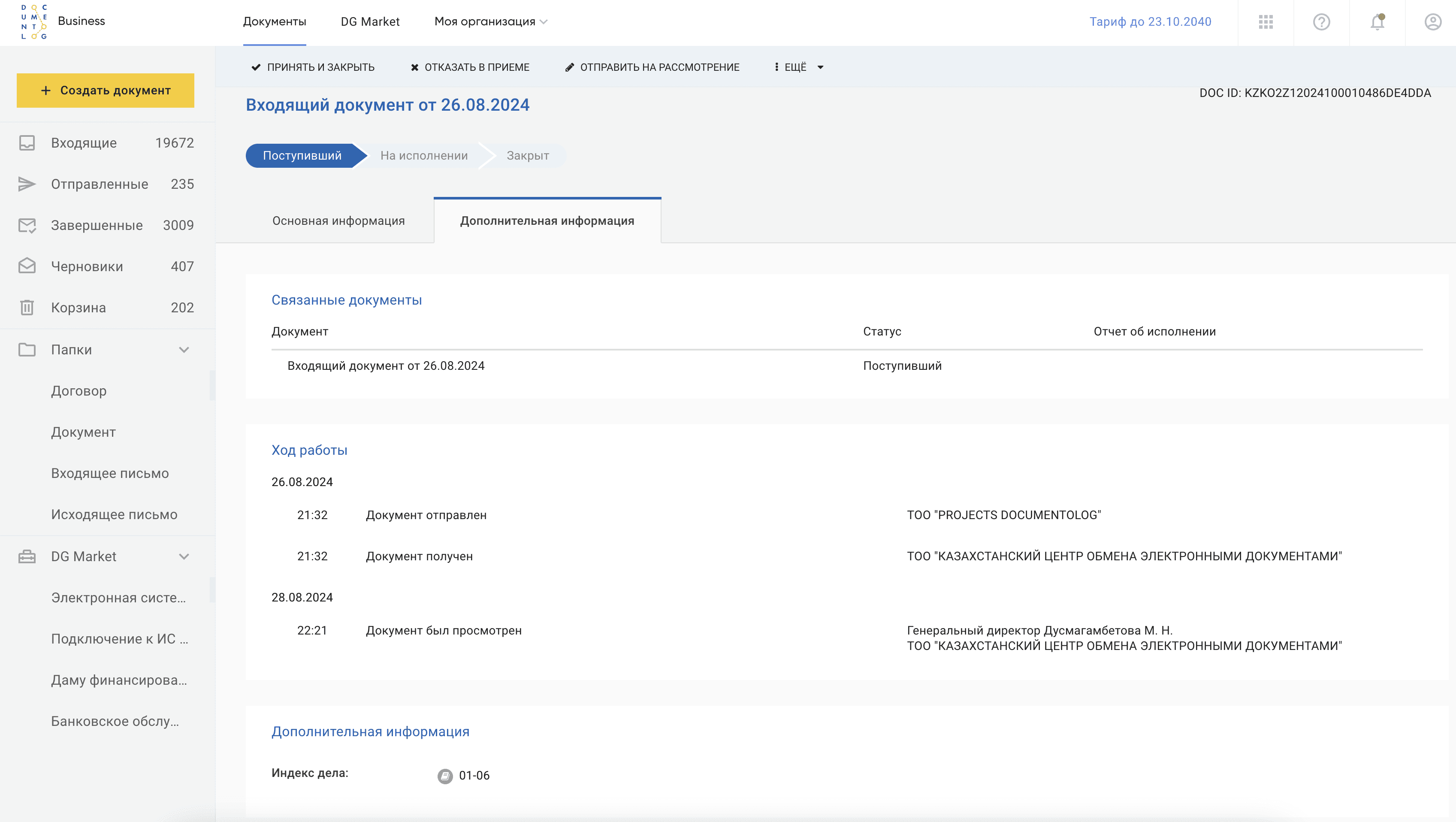Open the Drafts (Черновики) folder
This screenshot has height=822, width=1456.
click(87, 266)
